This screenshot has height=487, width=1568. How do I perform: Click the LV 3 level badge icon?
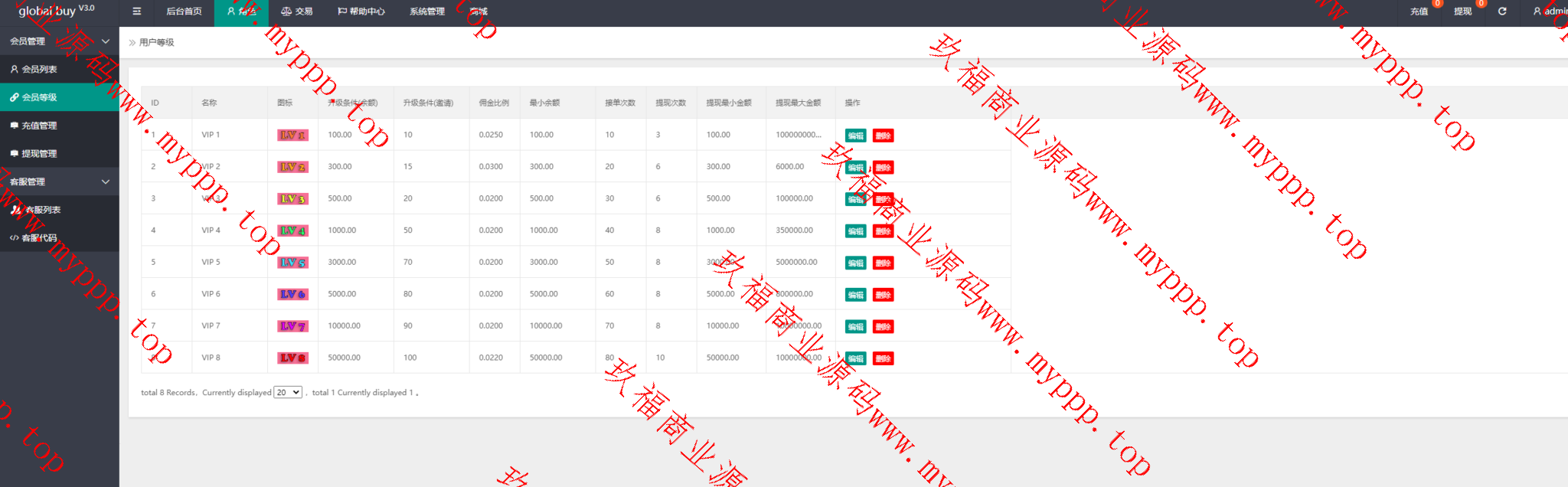tap(292, 198)
